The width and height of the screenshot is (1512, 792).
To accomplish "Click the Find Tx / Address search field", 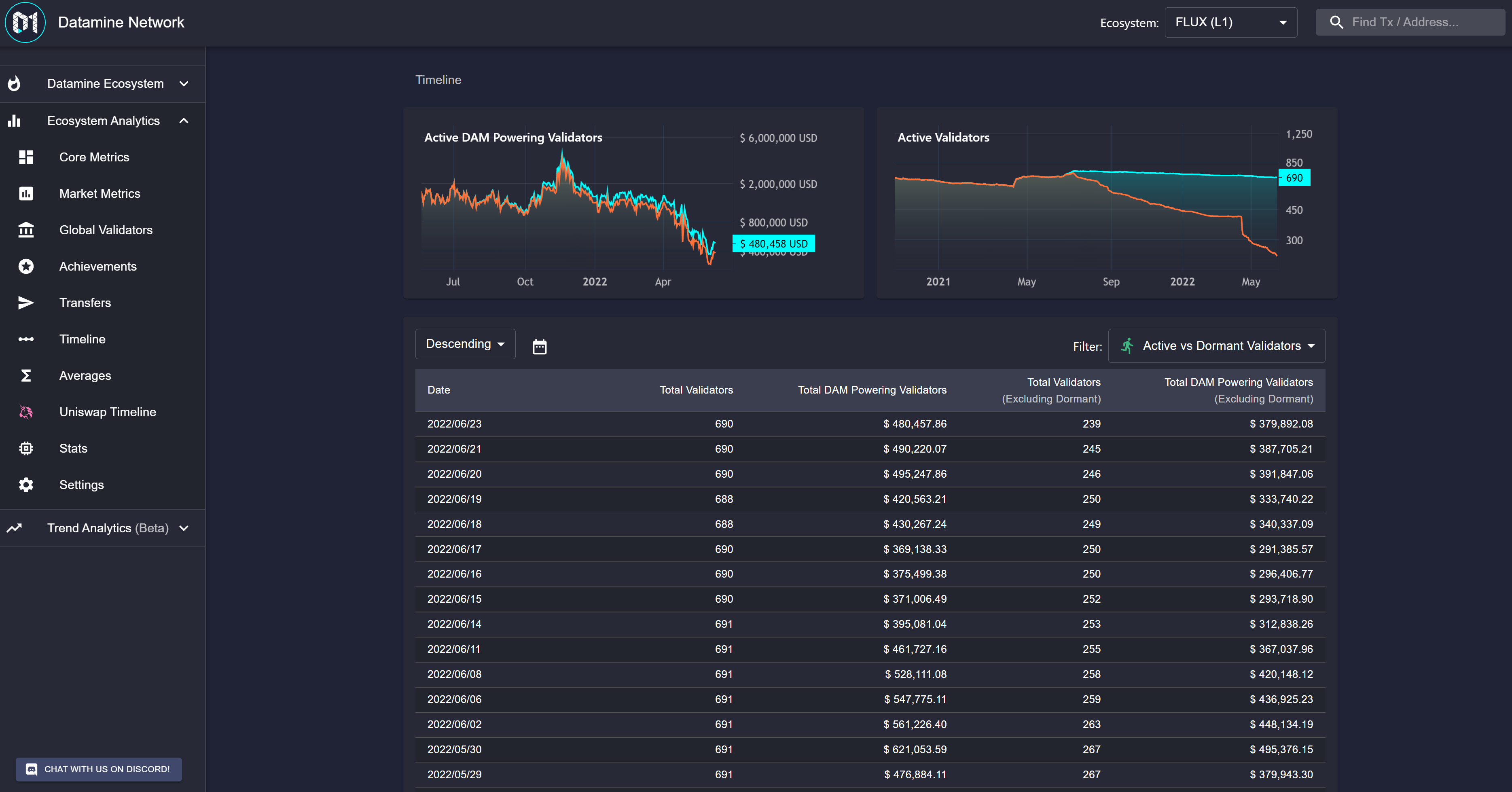I will coord(1410,22).
